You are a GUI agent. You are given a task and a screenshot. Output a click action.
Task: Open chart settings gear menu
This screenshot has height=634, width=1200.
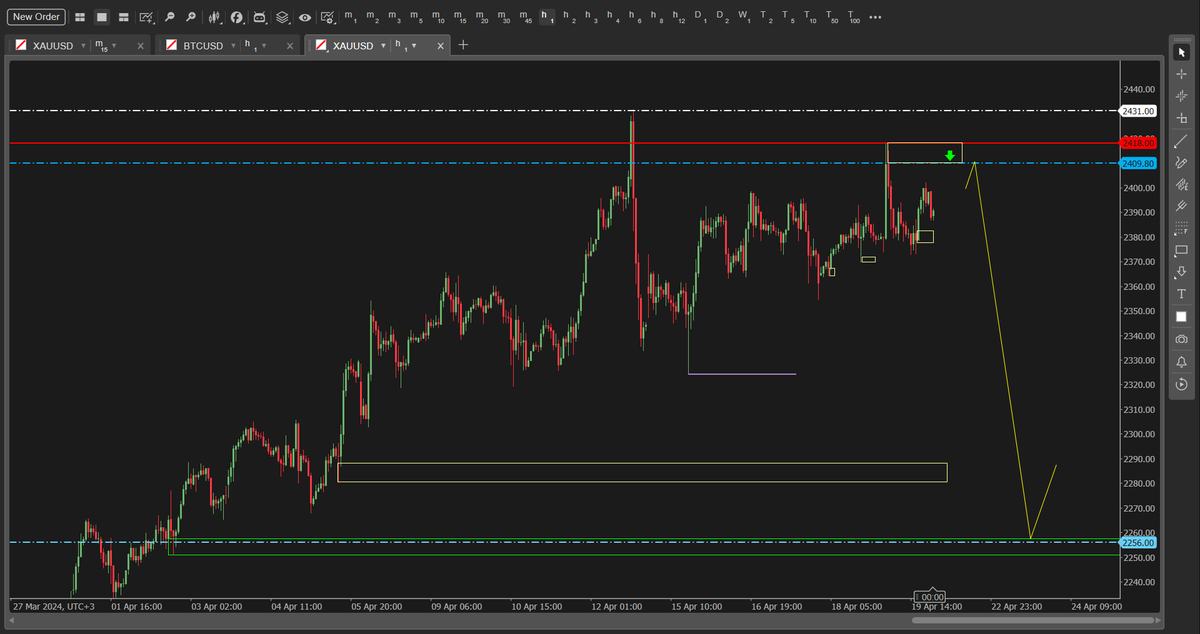point(328,17)
